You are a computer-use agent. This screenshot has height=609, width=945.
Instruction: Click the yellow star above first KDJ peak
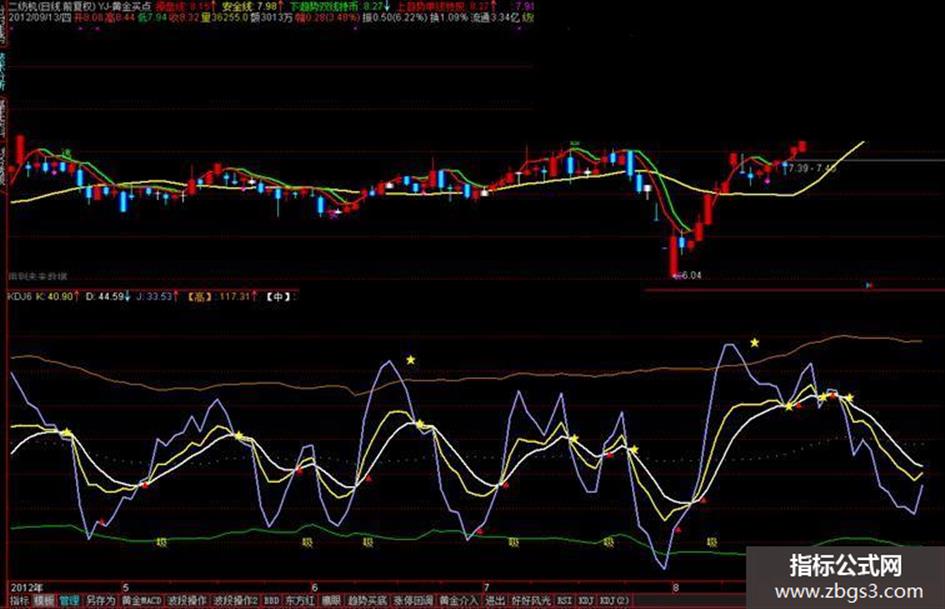tap(411, 360)
